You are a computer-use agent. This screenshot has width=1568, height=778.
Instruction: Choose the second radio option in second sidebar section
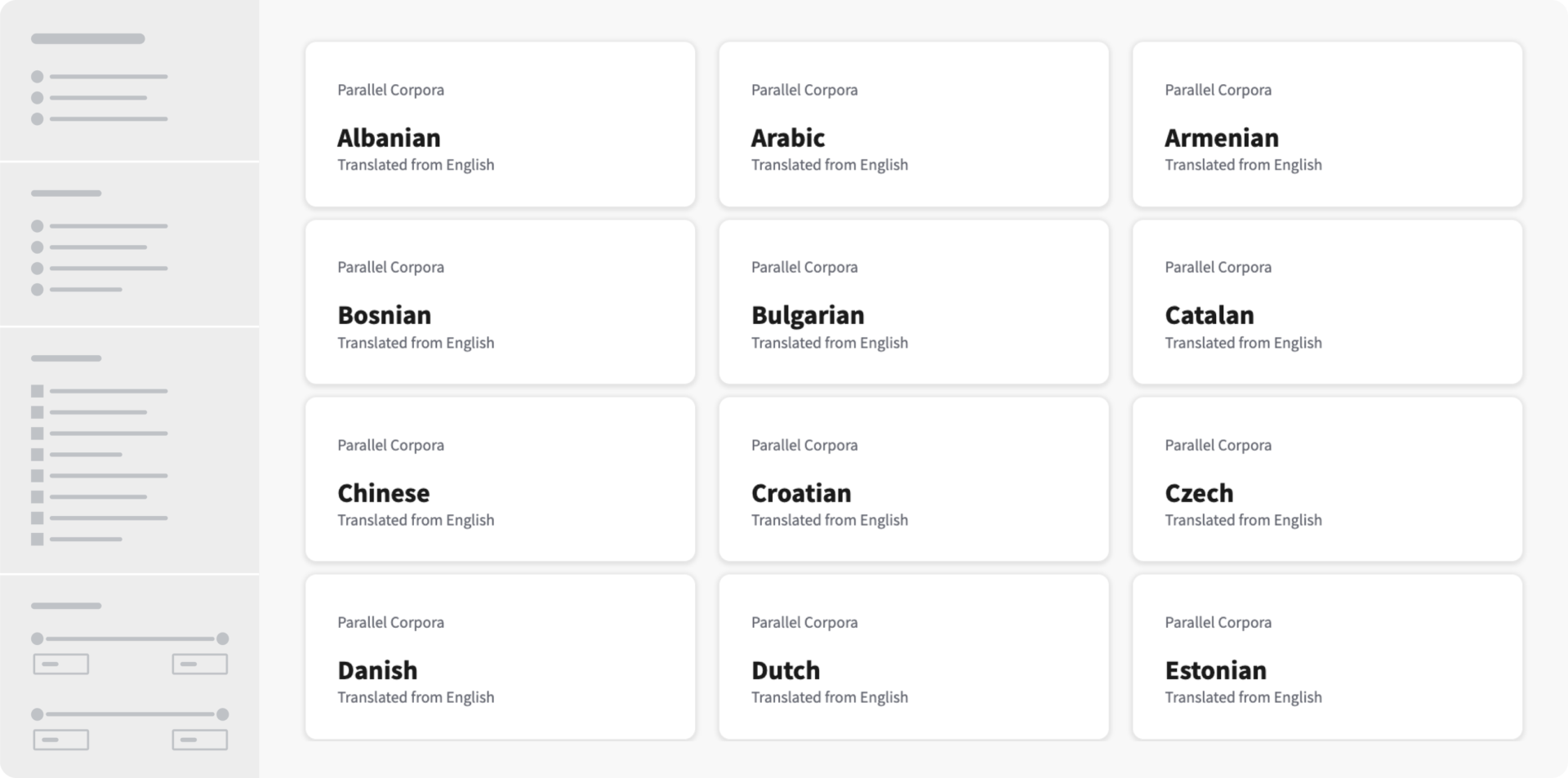tap(37, 247)
